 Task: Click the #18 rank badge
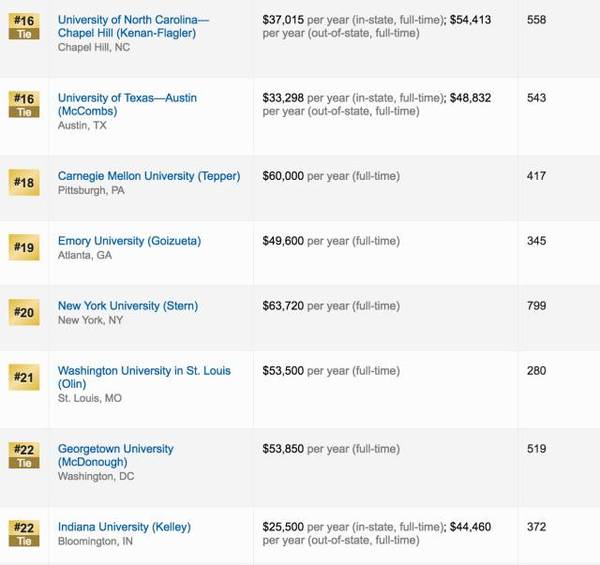tap(24, 182)
